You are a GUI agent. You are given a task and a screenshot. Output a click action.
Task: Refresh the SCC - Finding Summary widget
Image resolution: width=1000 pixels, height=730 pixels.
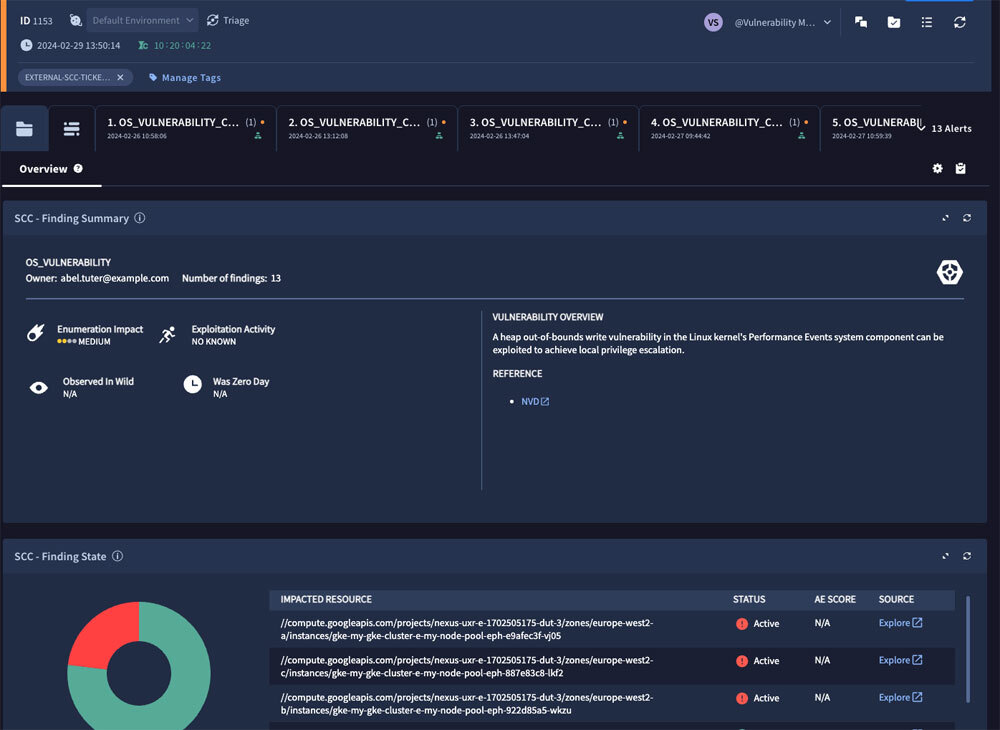coord(967,218)
